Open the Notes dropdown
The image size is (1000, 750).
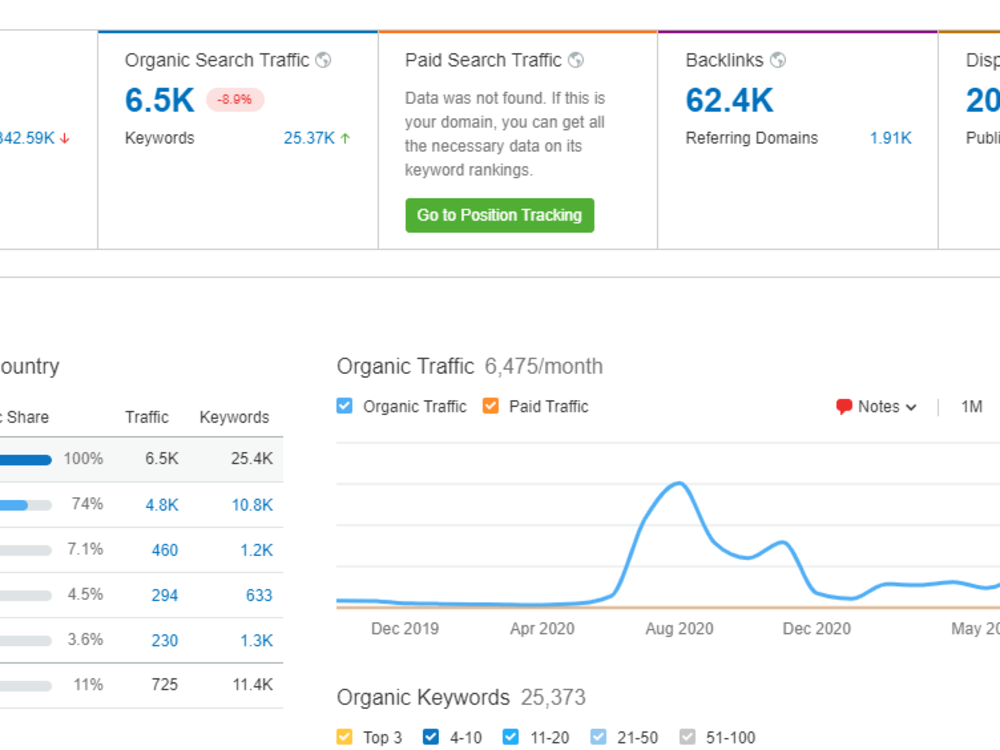877,407
